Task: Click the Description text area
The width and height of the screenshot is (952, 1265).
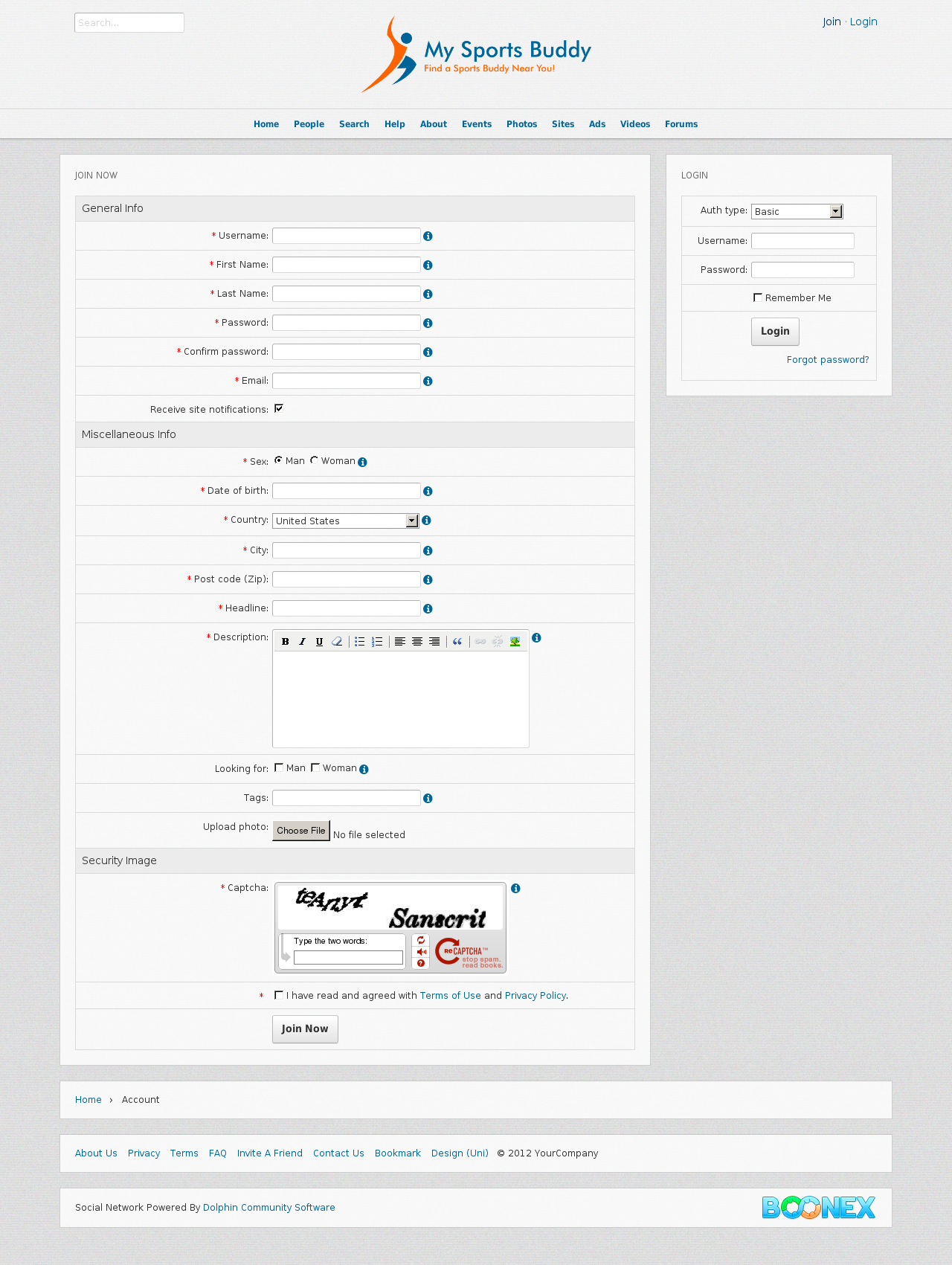Action: (401, 699)
